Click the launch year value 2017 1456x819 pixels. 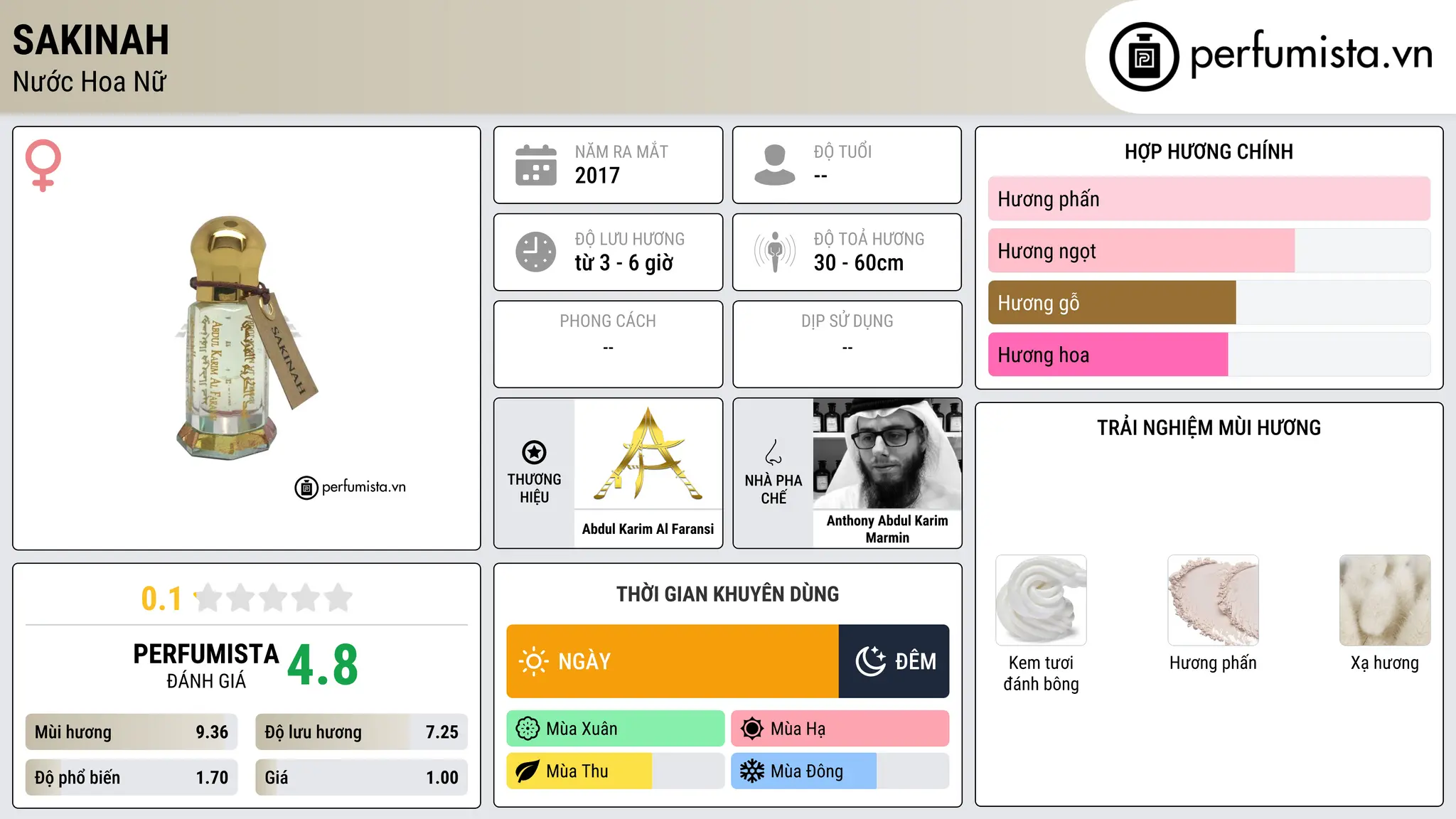tap(597, 176)
